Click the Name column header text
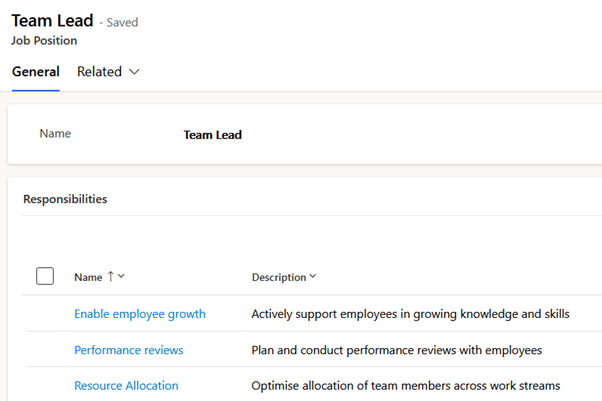The width and height of the screenshot is (602, 401). [x=88, y=277]
